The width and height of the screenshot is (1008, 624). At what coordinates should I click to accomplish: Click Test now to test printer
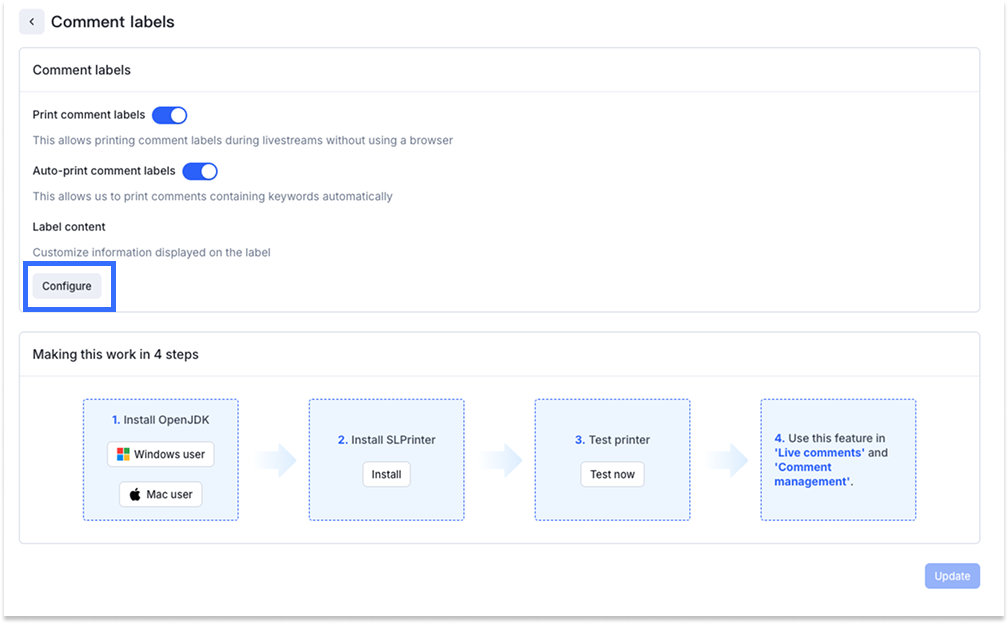coord(612,474)
